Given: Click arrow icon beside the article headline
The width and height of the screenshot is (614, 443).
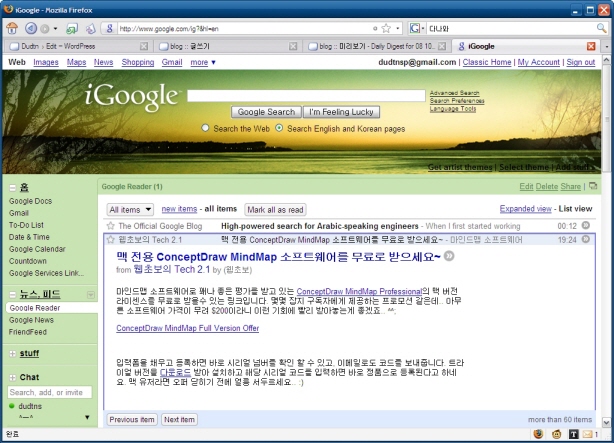Looking at the screenshot, I should pyautogui.click(x=449, y=256).
